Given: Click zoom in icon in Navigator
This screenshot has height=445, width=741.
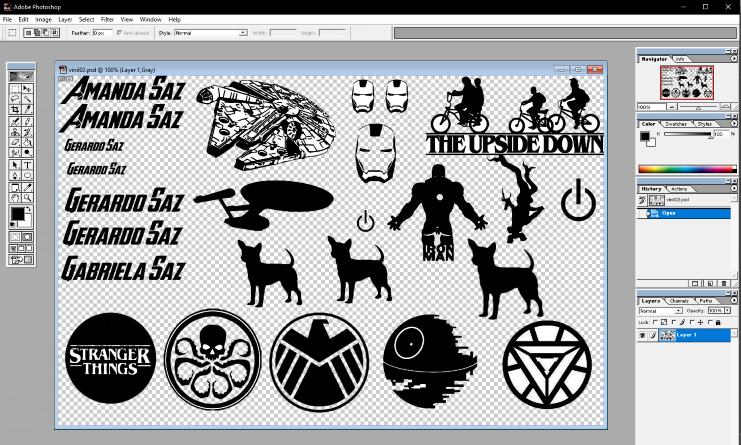Looking at the screenshot, I should 727,107.
